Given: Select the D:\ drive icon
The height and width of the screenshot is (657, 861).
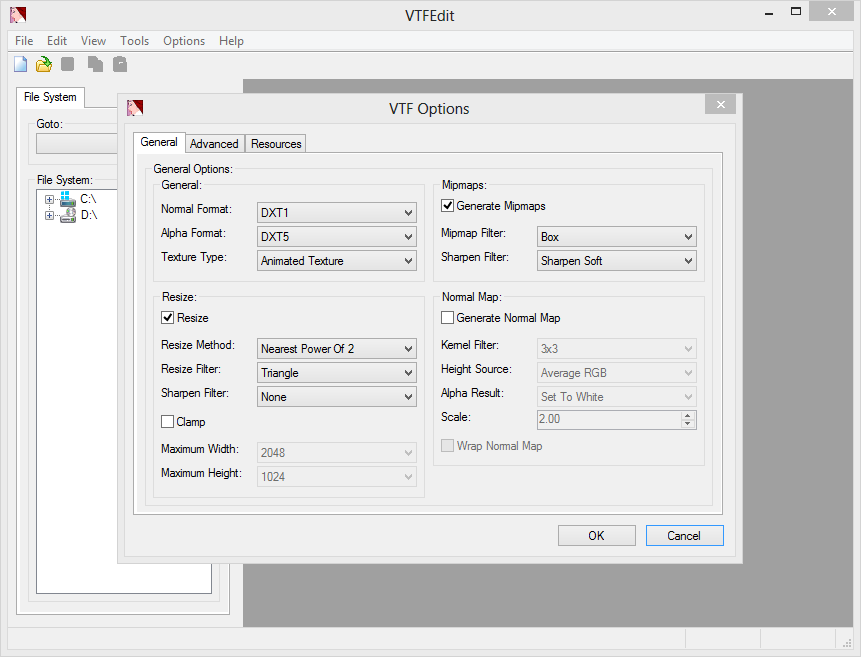Looking at the screenshot, I should pos(68,215).
